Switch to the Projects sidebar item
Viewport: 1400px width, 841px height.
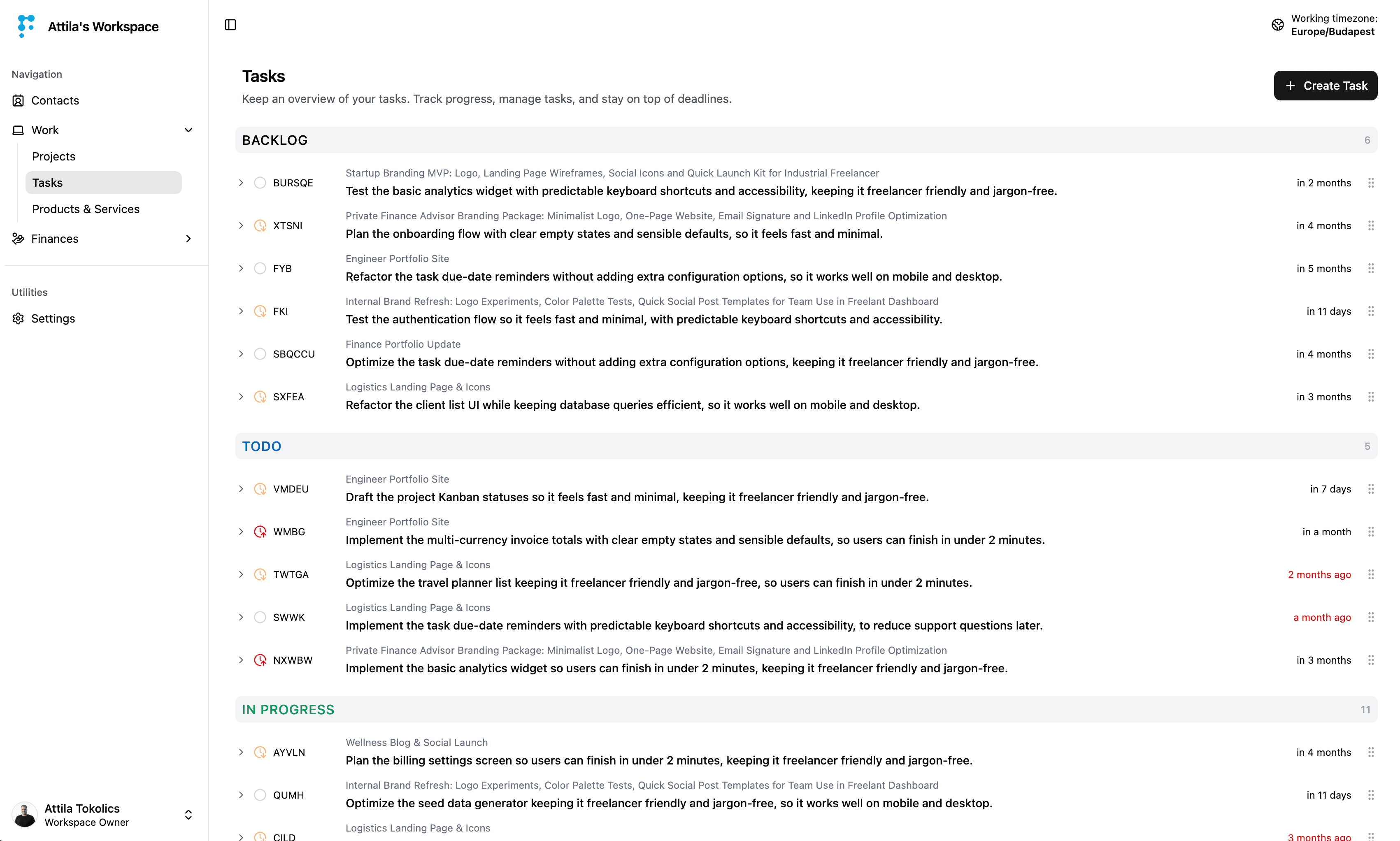(53, 156)
